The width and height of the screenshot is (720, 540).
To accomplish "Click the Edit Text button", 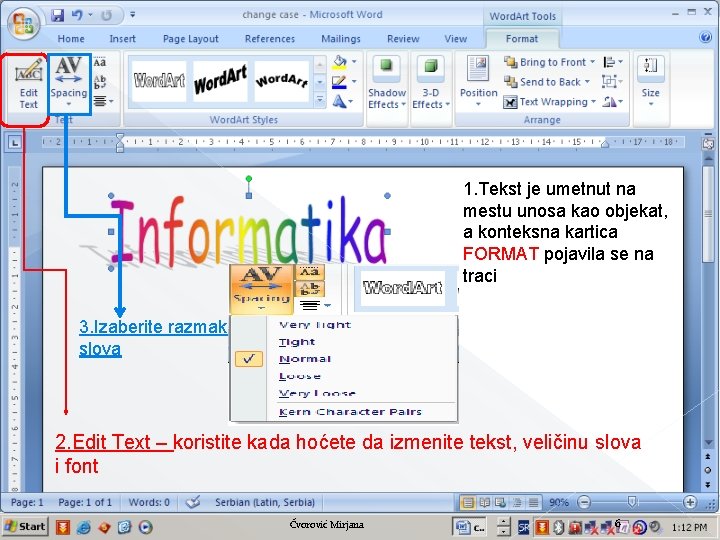I will click(x=28, y=84).
